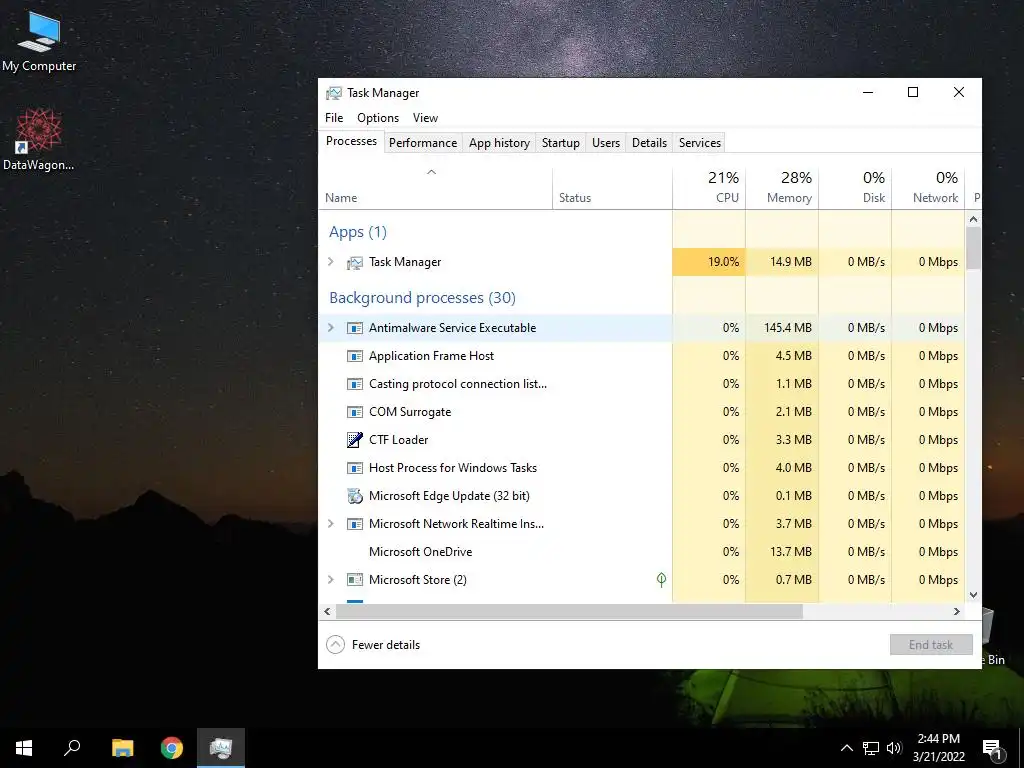Click the End task button

(931, 645)
